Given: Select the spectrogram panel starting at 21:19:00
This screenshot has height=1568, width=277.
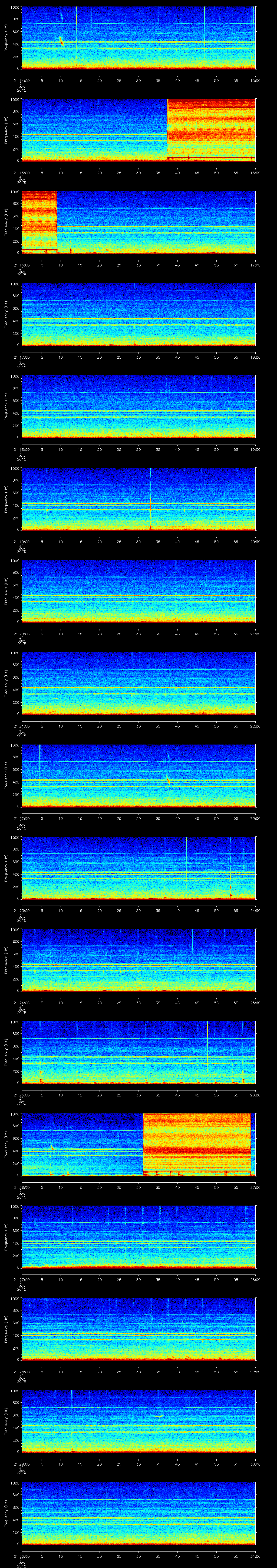Looking at the screenshot, I should tap(138, 499).
